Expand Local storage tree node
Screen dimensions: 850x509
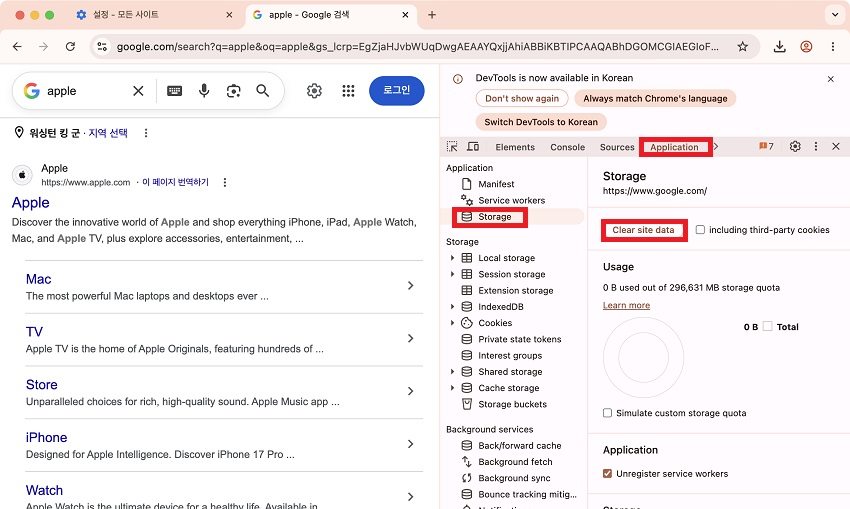point(452,258)
